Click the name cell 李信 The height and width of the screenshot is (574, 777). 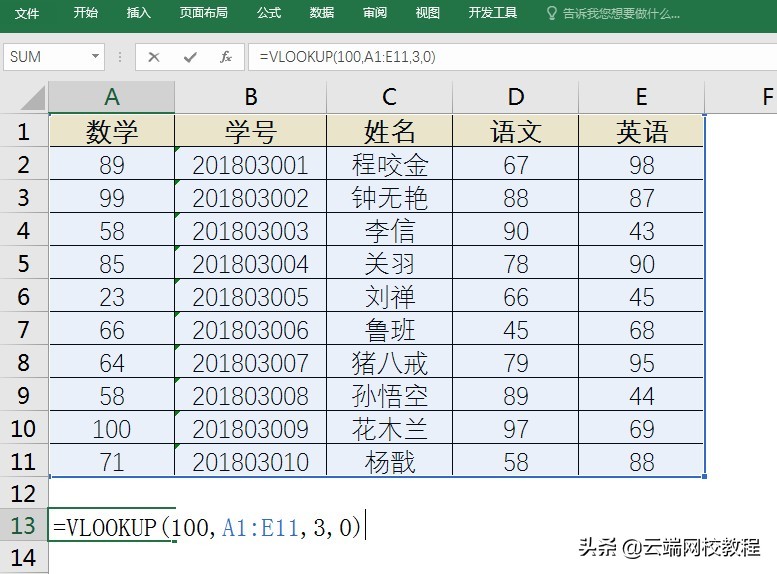click(x=389, y=230)
